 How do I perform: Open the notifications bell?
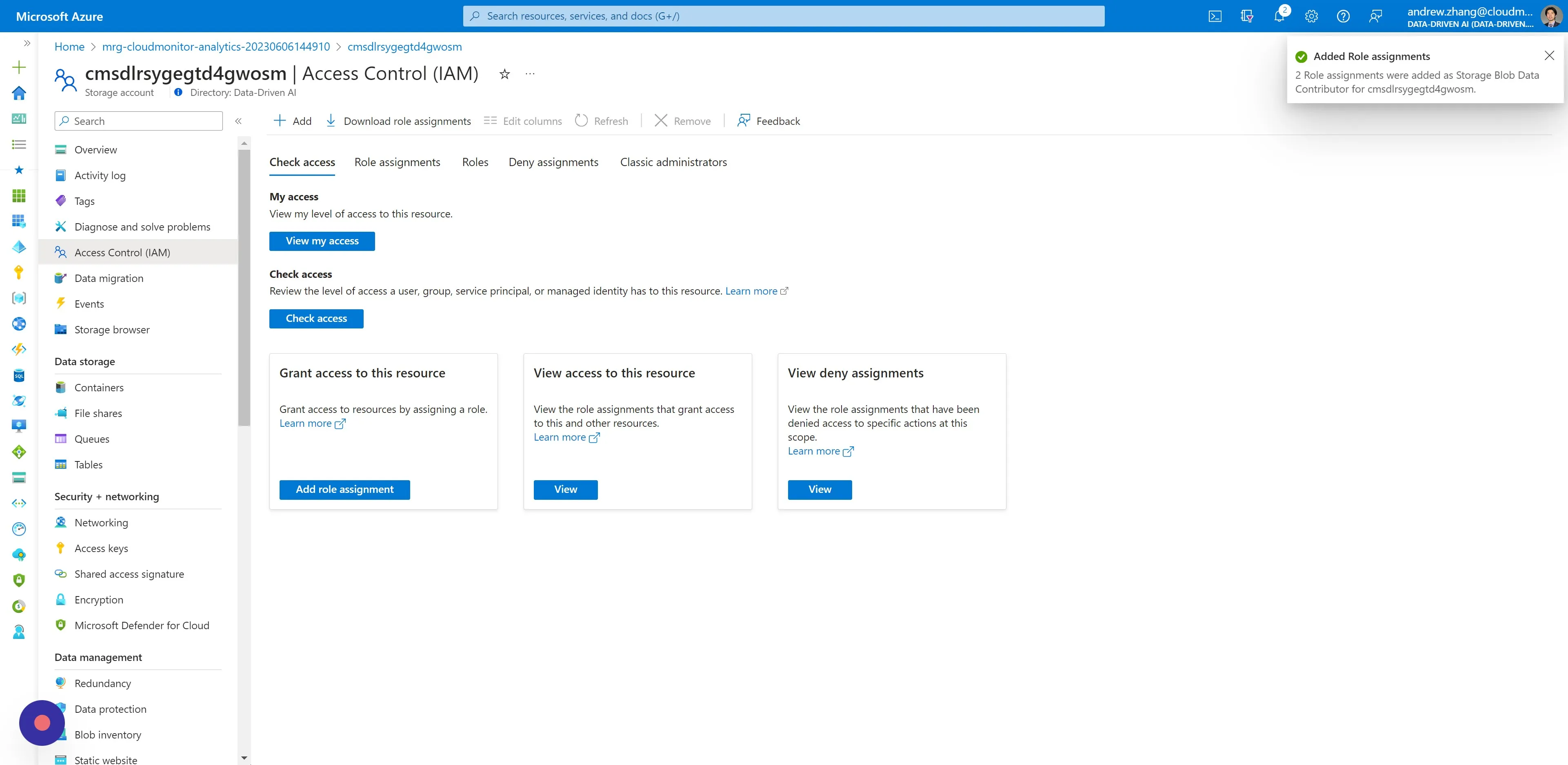tap(1279, 16)
